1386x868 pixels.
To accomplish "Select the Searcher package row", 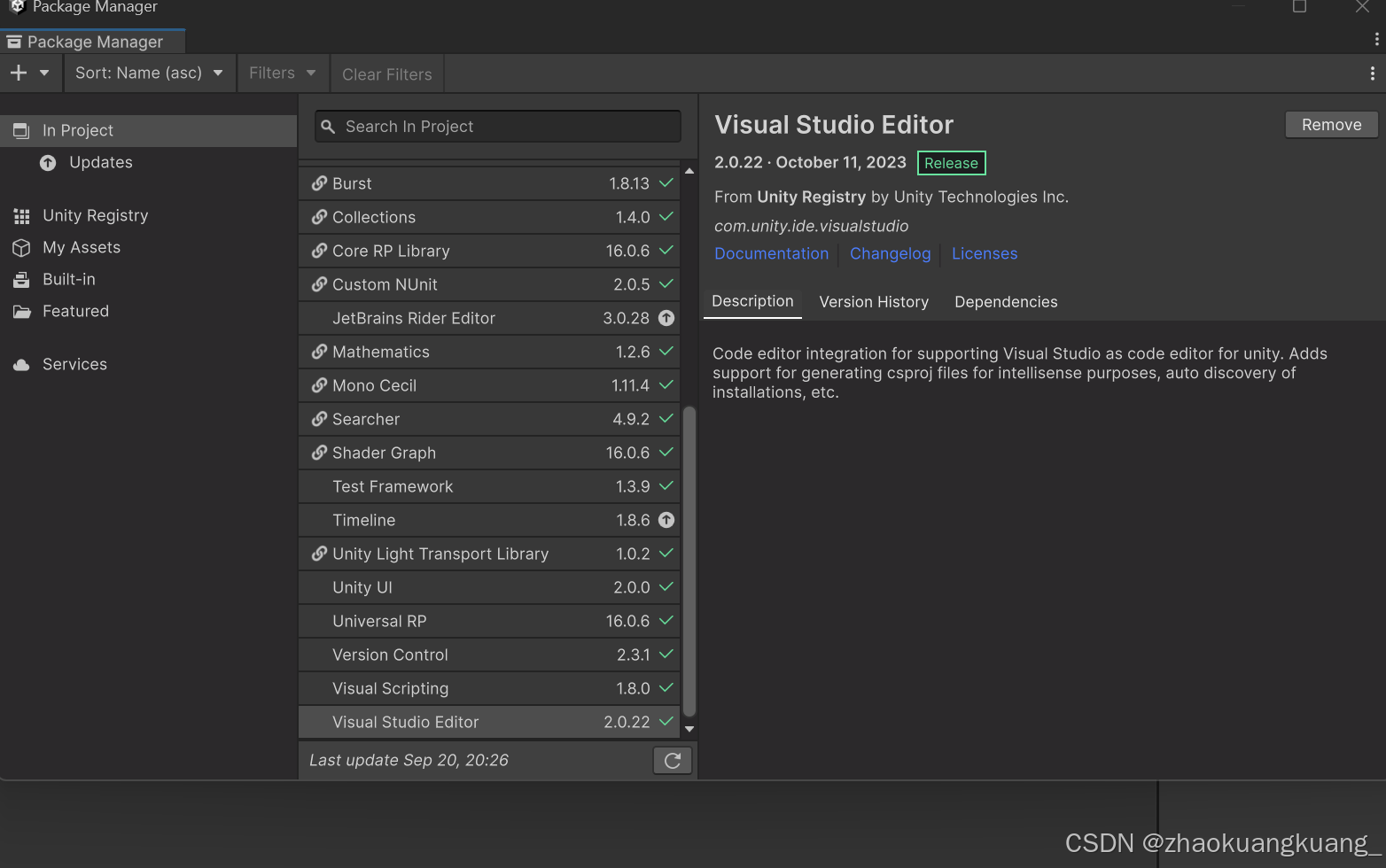I will coord(489,419).
